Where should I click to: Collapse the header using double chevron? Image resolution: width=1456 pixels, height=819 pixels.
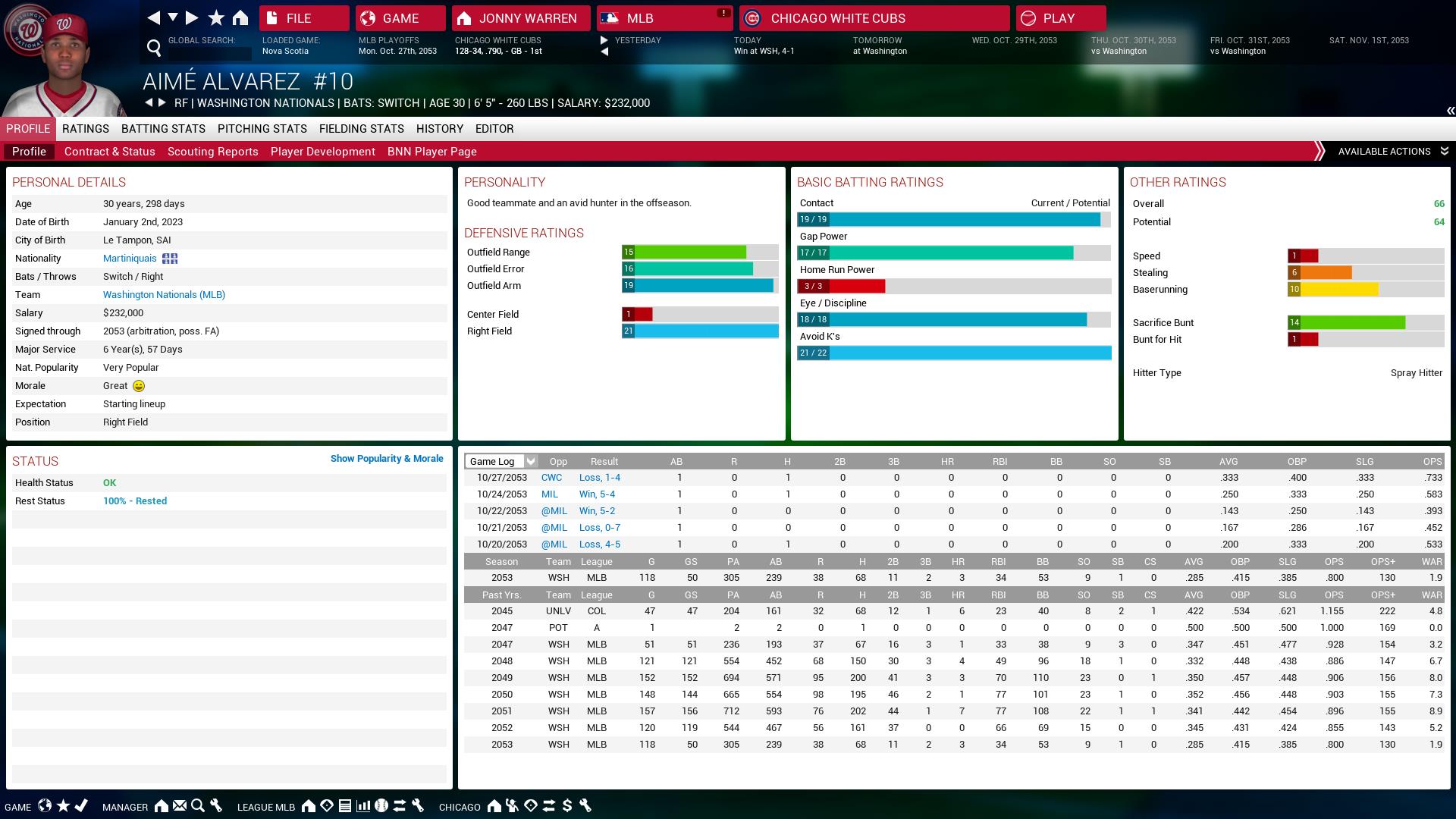(x=1450, y=111)
